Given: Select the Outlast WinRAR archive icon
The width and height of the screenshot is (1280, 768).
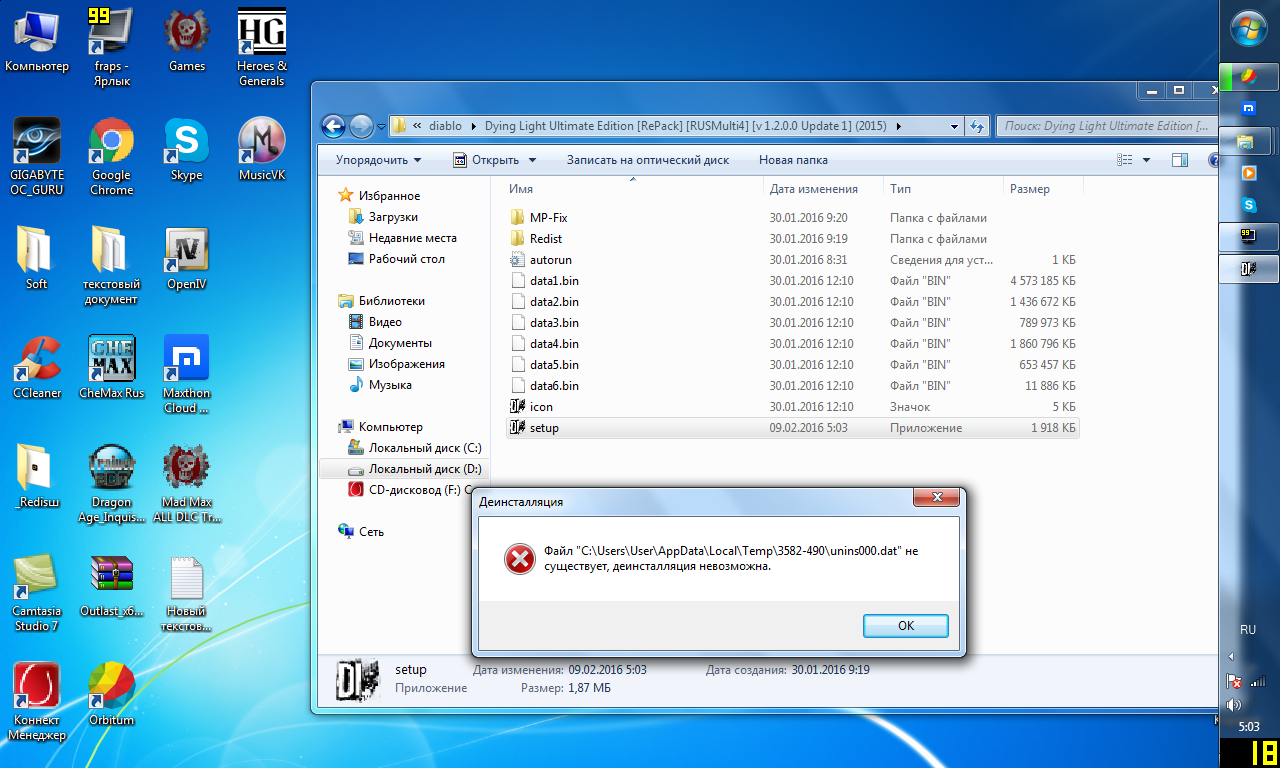Looking at the screenshot, I should 111,579.
